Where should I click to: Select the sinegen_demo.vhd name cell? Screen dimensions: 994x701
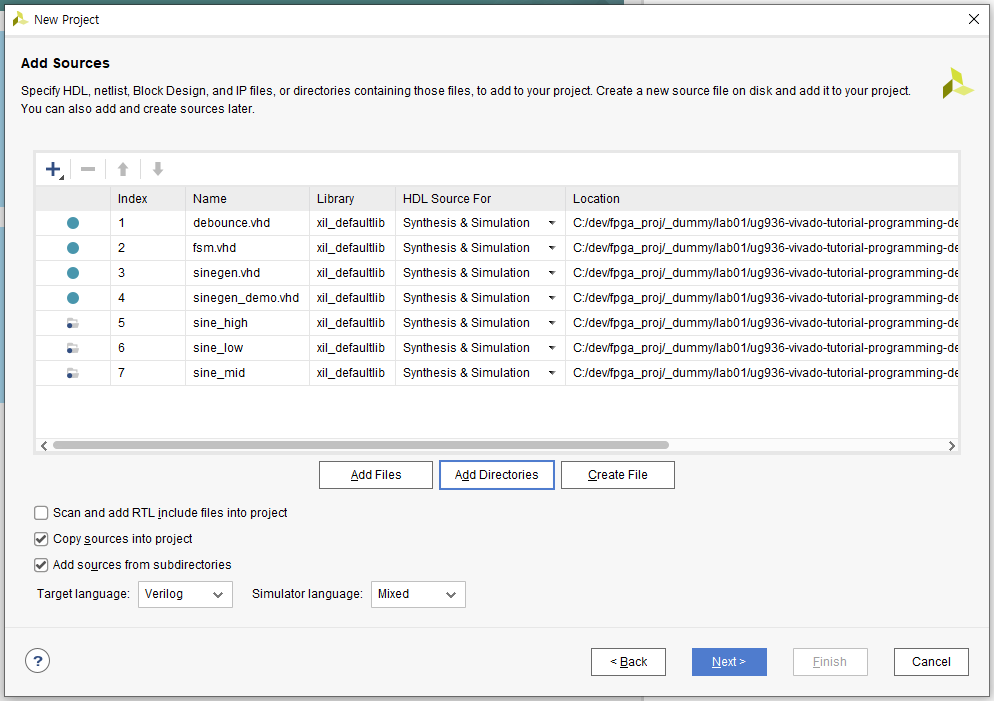[247, 298]
